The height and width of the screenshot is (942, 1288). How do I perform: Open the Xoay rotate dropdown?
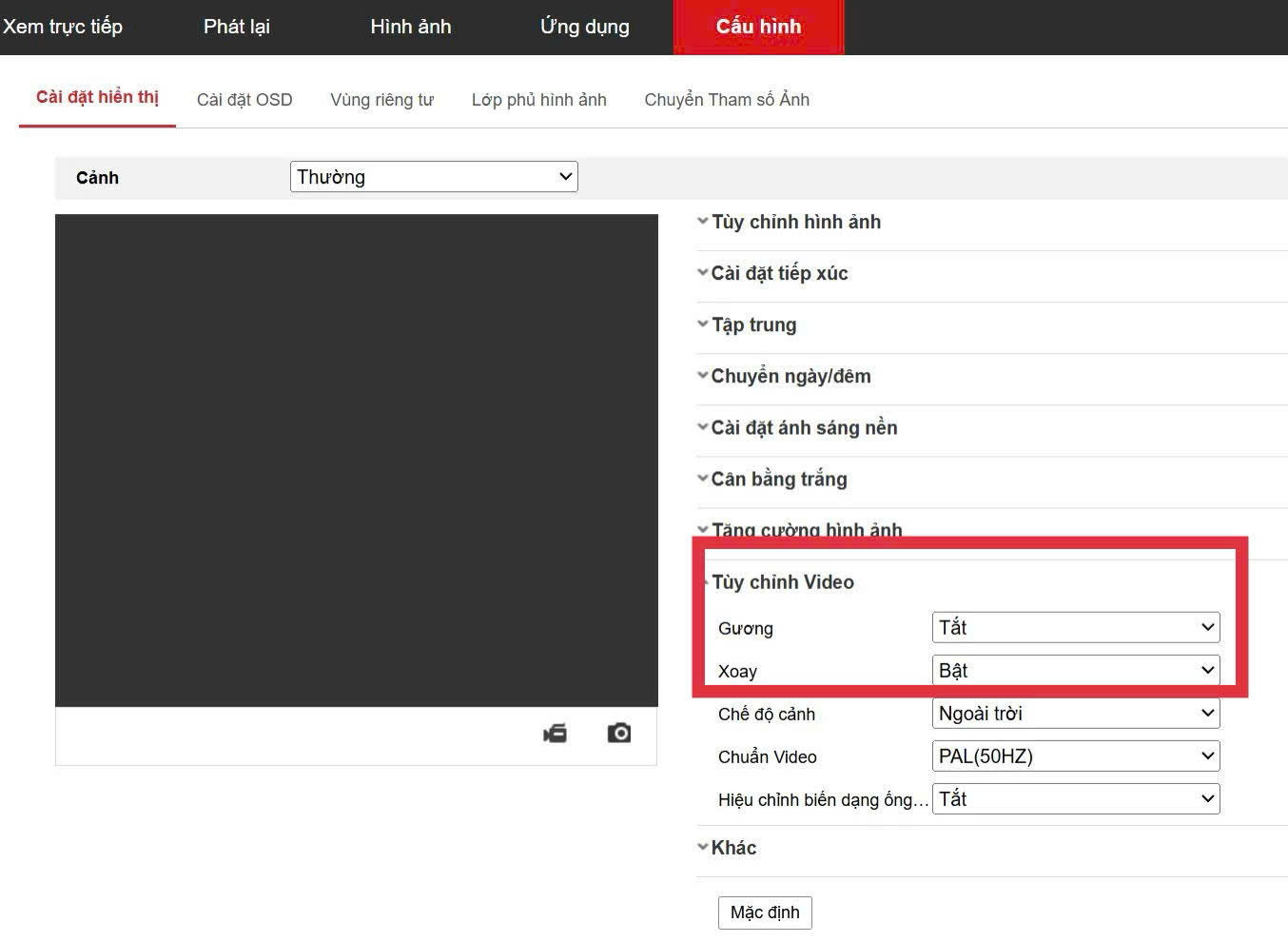tap(1075, 670)
